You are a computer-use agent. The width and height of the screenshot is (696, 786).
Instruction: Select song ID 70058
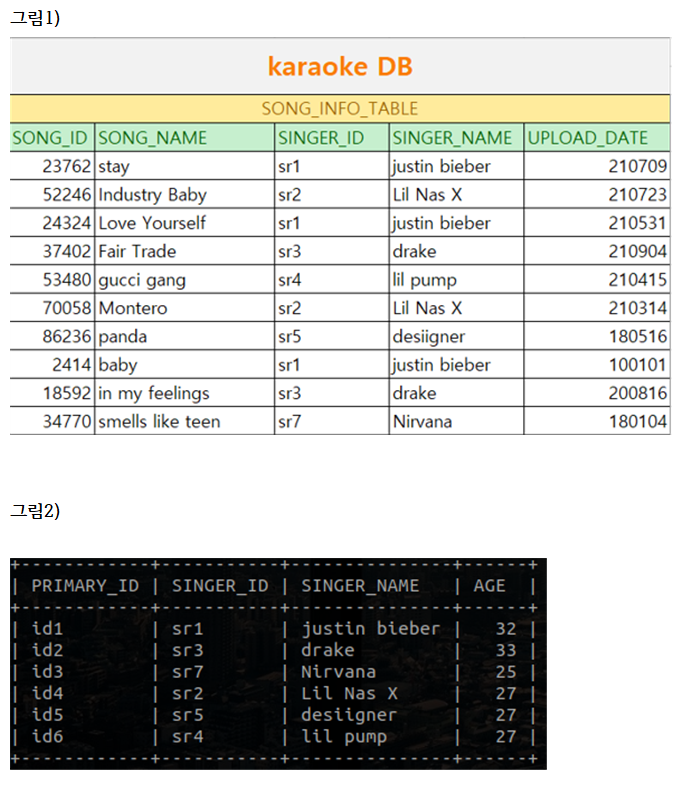click(x=52, y=308)
